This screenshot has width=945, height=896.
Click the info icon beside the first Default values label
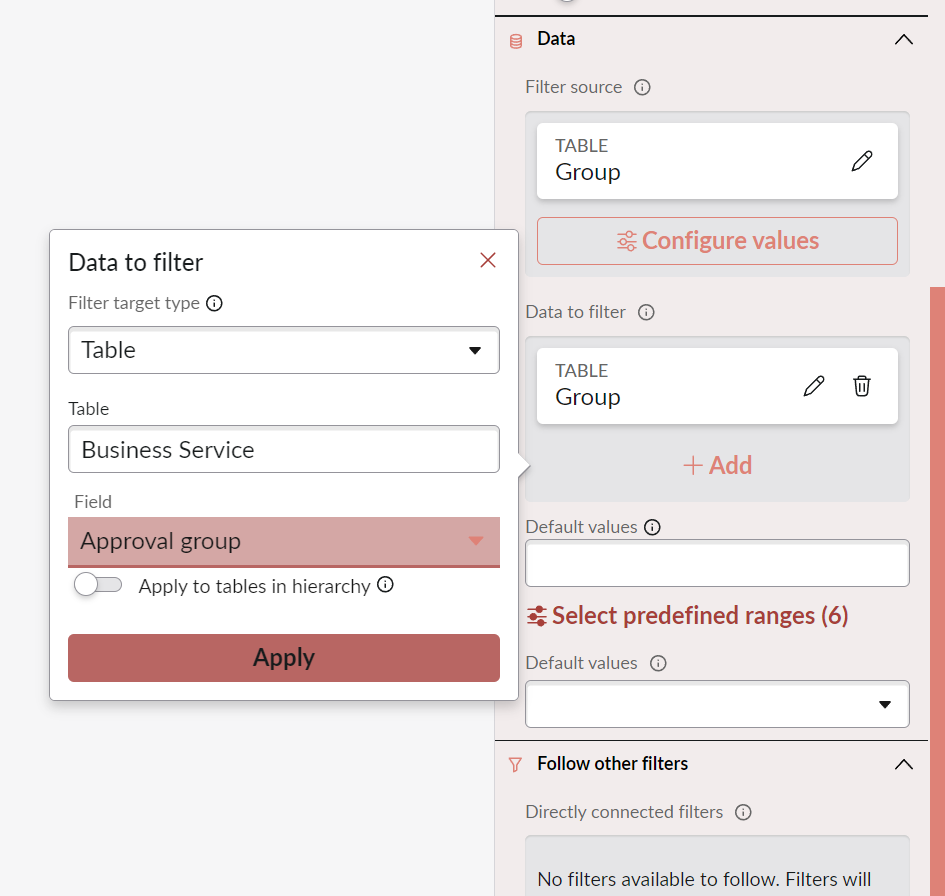point(653,527)
